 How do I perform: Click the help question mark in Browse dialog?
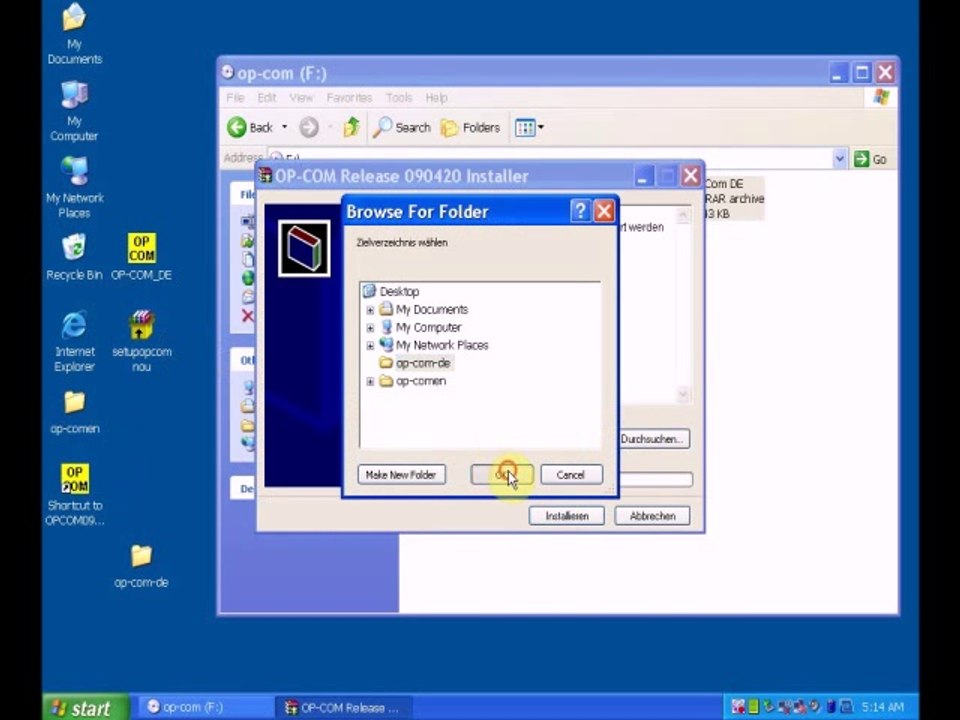click(x=580, y=211)
